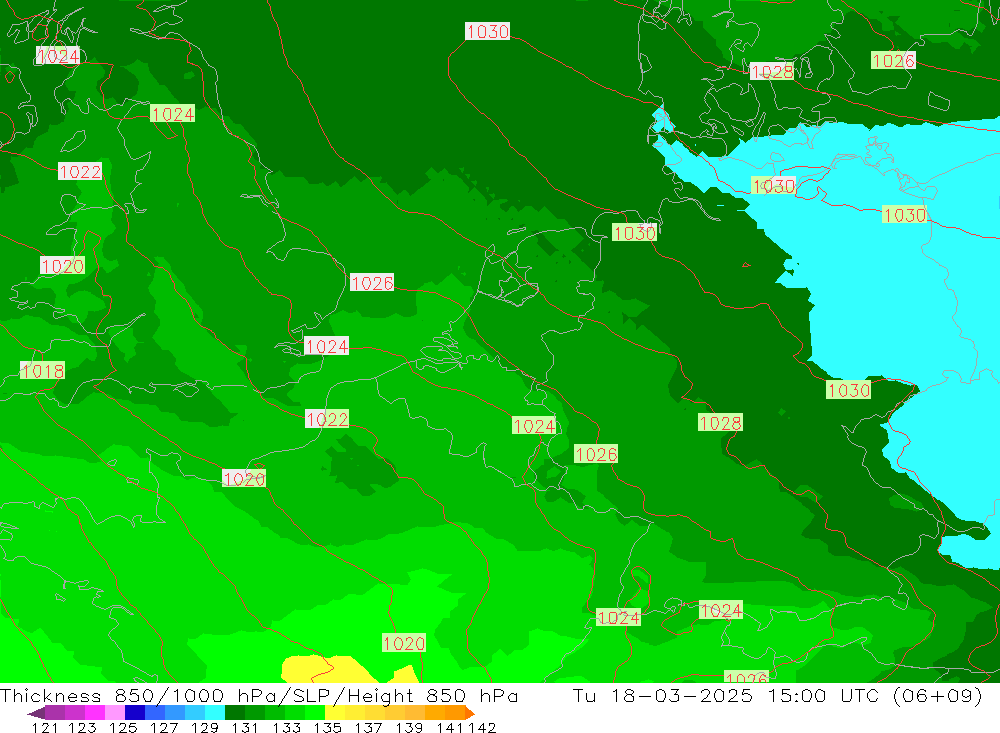Click legend value 121
This screenshot has height=733, width=1000.
click(45, 727)
